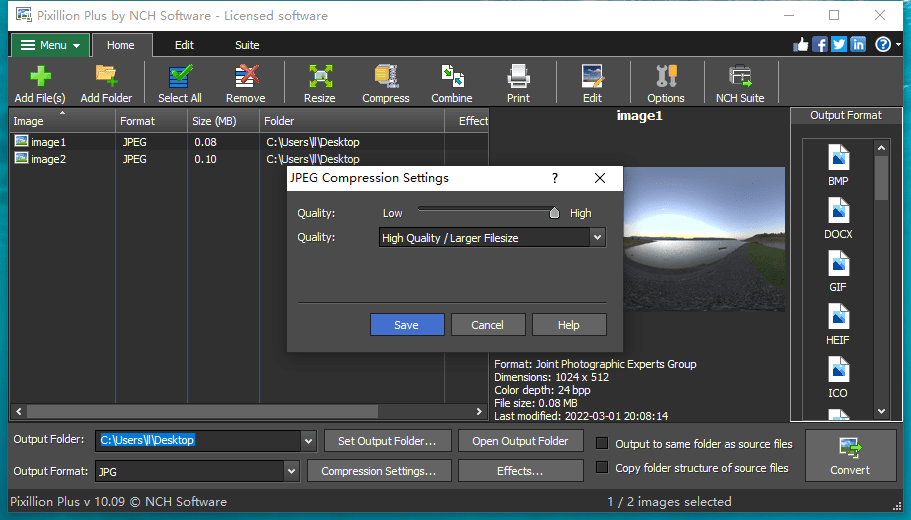This screenshot has height=520, width=911.
Task: Enable Copy folder structure of source files
Action: click(x=602, y=468)
